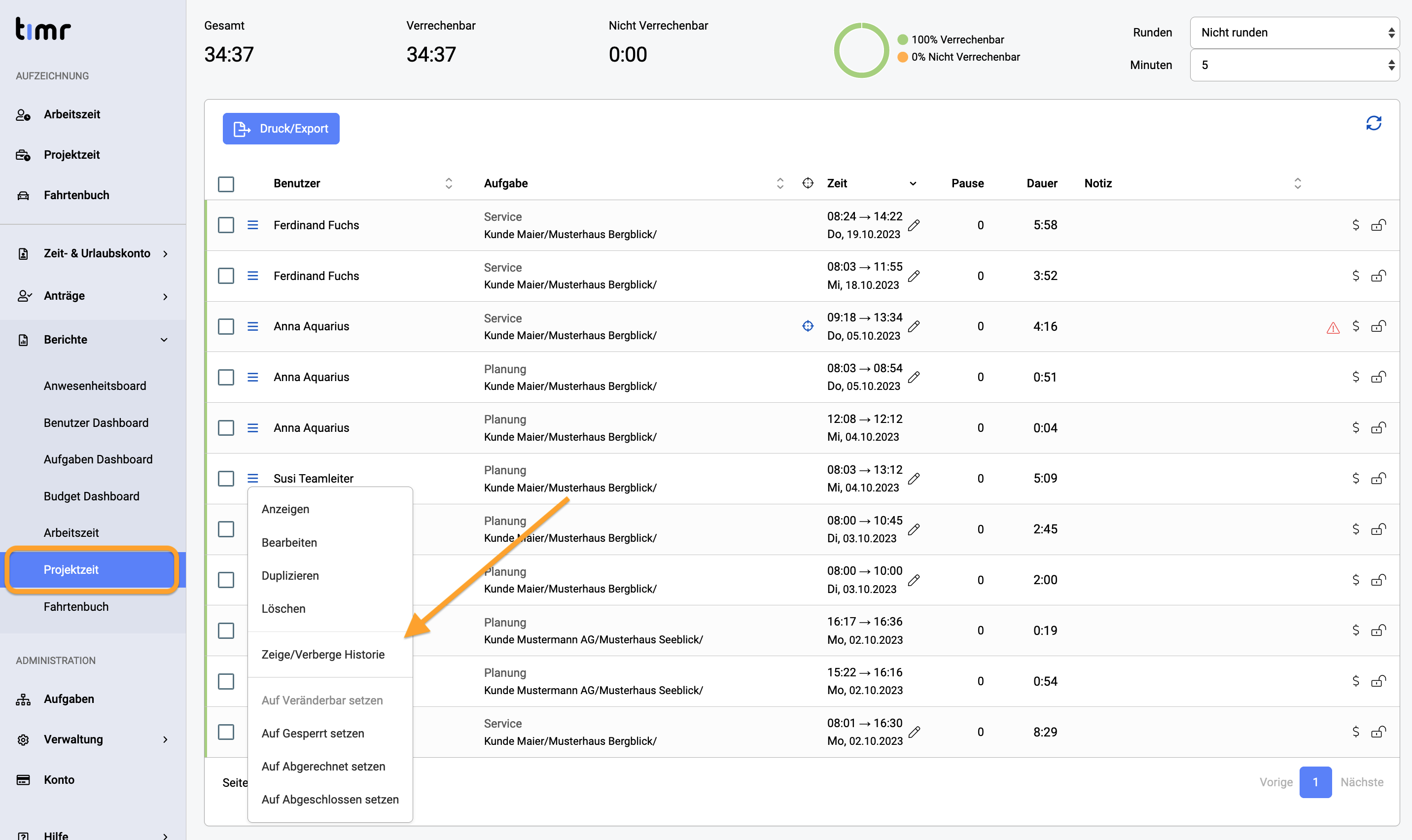Viewport: 1412px width, 840px height.
Task: Expand the Anträge menu
Action: pos(93,296)
